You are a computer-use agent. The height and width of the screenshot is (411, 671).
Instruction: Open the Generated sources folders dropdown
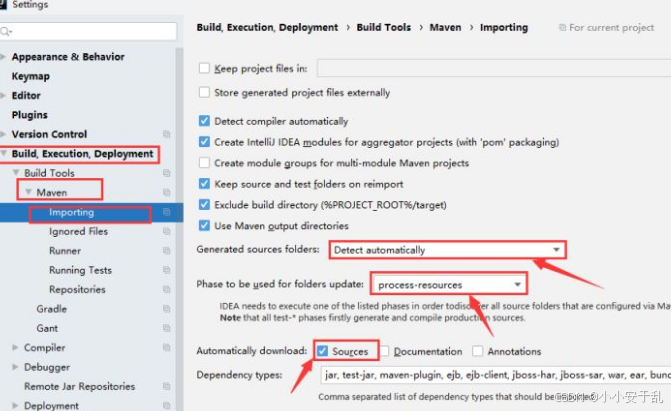coord(448,250)
